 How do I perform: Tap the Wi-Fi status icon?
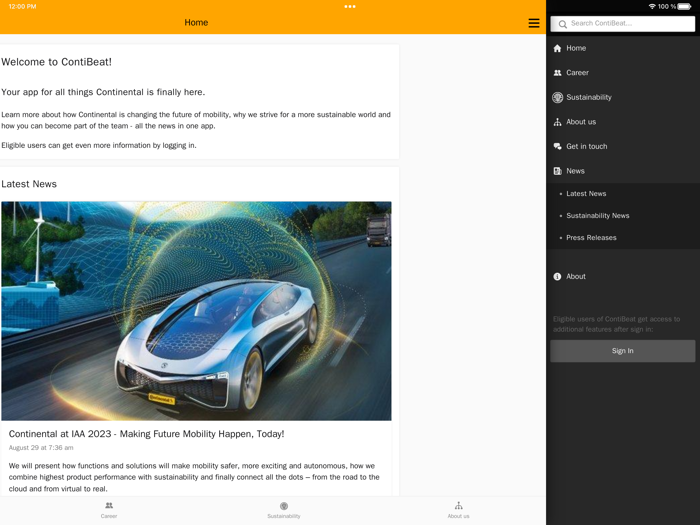(x=652, y=6)
